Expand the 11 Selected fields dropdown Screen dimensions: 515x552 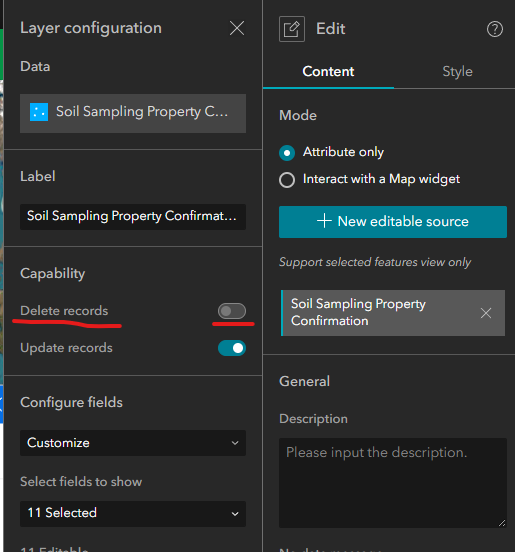pyautogui.click(x=133, y=514)
